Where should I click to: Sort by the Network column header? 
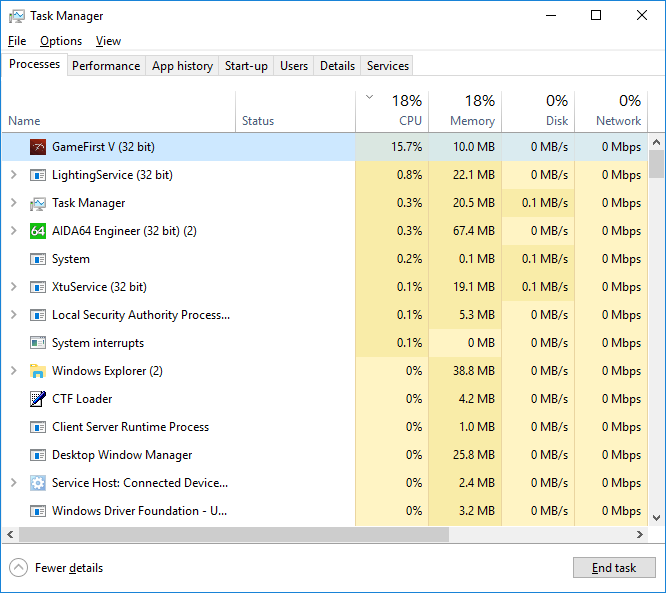coord(611,112)
